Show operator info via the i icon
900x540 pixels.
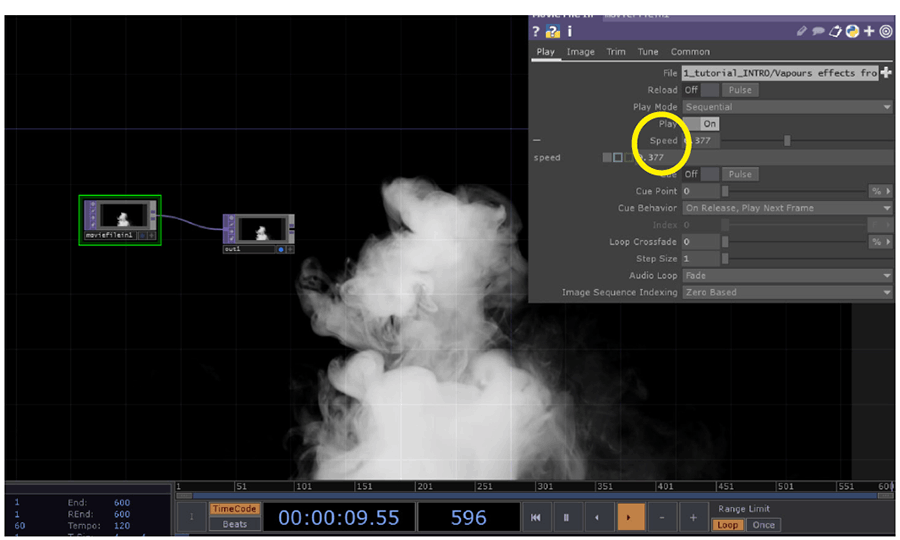[x=569, y=31]
